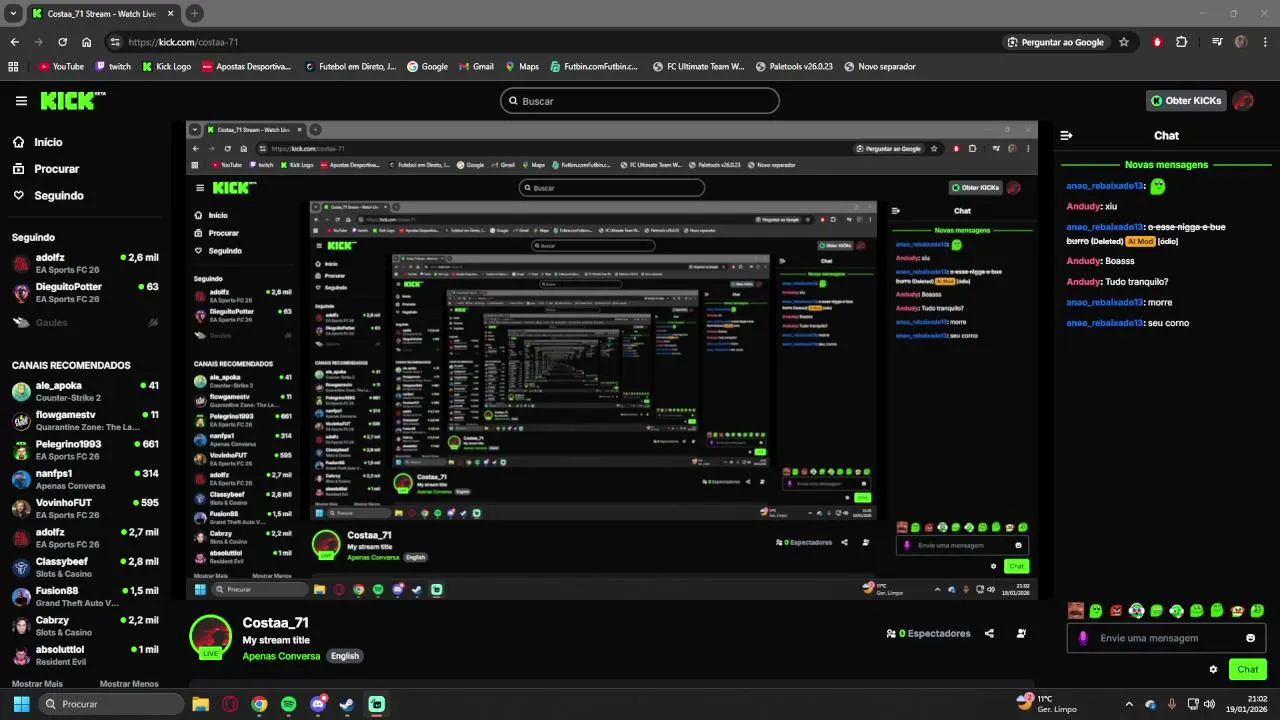This screenshot has width=1280, height=720.
Task: Open the YouTube bookmark
Action: [61, 67]
